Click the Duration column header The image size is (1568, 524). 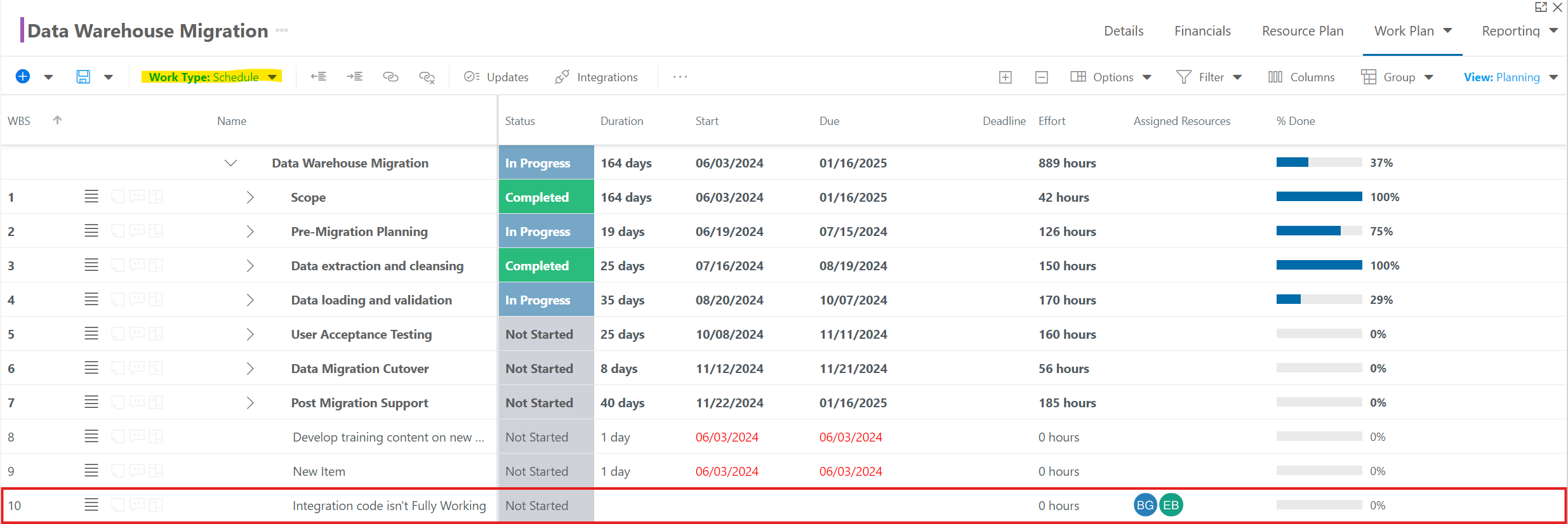point(621,121)
